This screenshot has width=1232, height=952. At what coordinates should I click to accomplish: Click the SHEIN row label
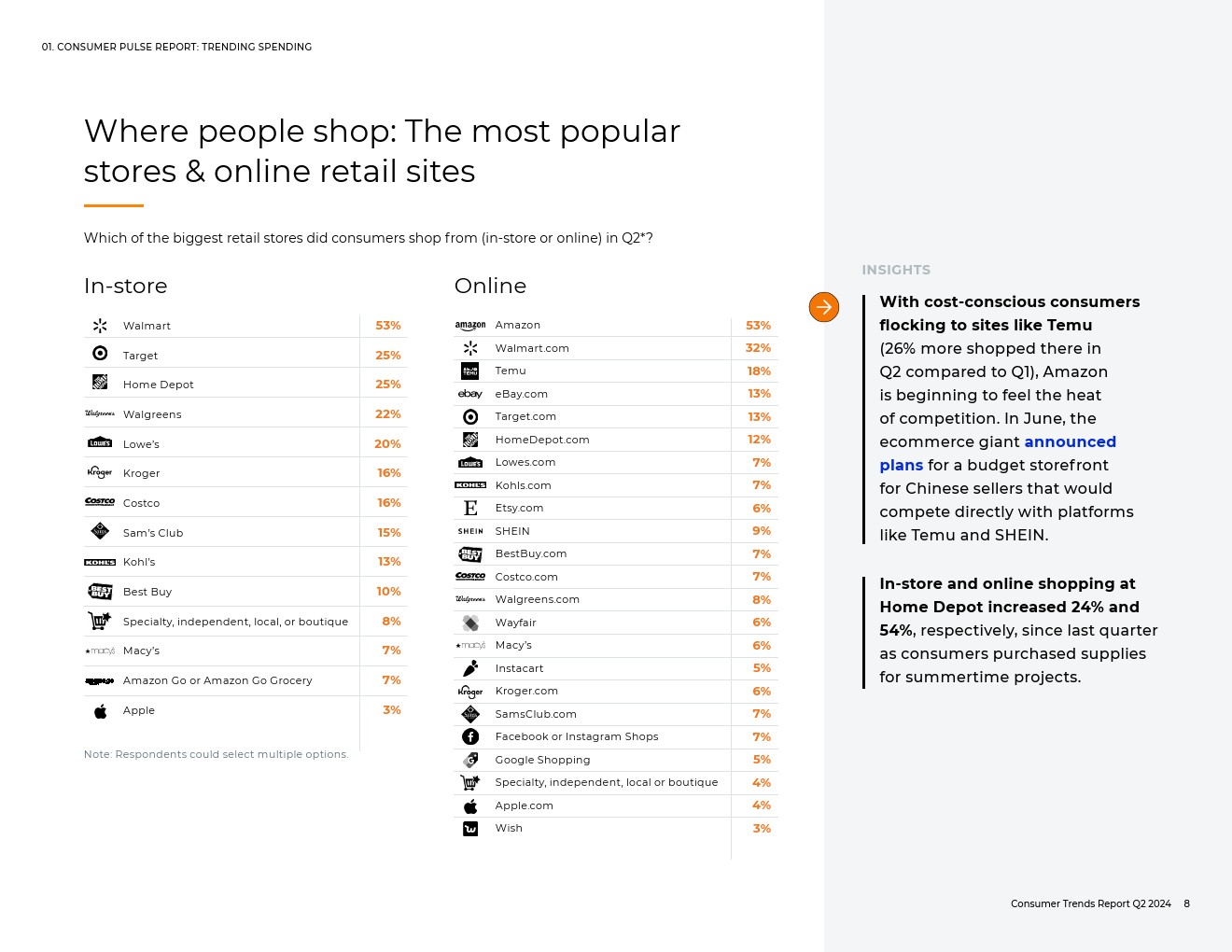pos(512,531)
